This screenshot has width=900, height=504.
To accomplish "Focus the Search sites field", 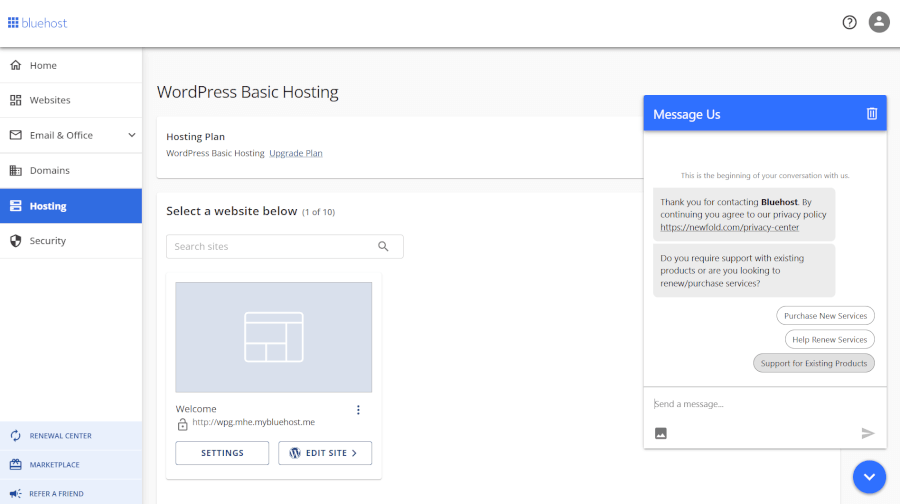I will pyautogui.click(x=285, y=246).
